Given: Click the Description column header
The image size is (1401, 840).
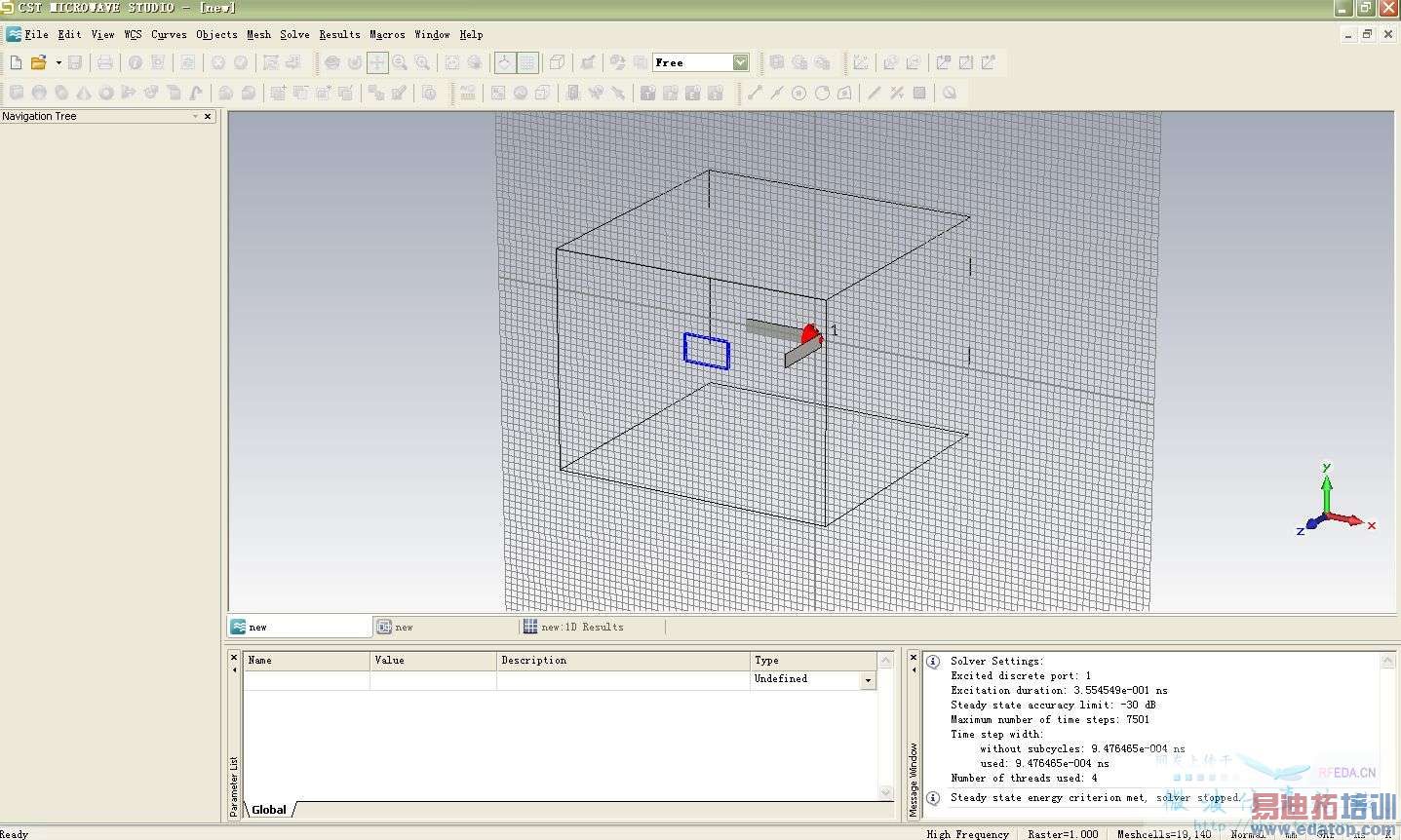Looking at the screenshot, I should click(623, 660).
